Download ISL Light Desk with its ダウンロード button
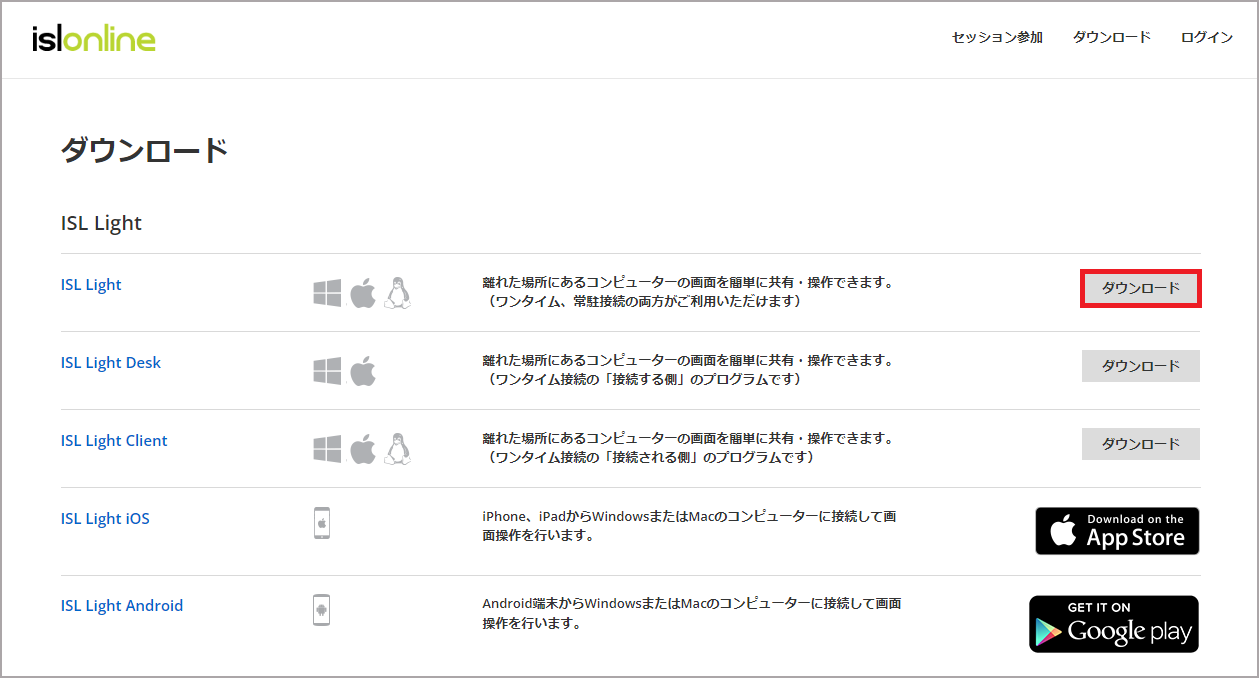Viewport: 1259px width, 678px height. 1141,366
